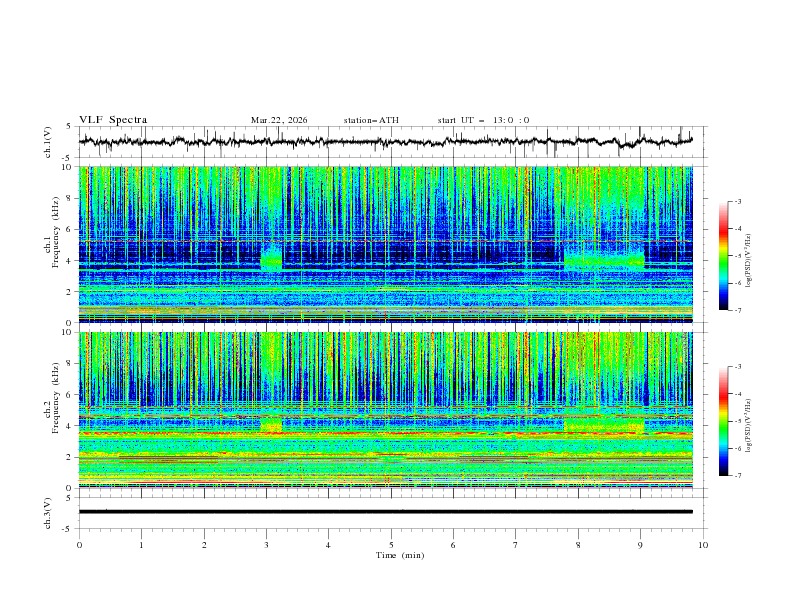
Task: Click time axis tick label "7"
Action: pyautogui.click(x=516, y=545)
